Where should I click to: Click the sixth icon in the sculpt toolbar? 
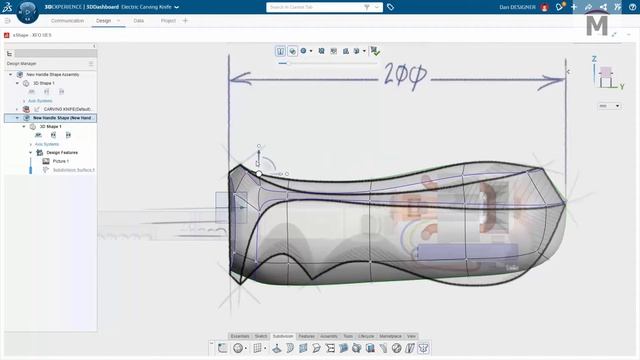coord(346,51)
